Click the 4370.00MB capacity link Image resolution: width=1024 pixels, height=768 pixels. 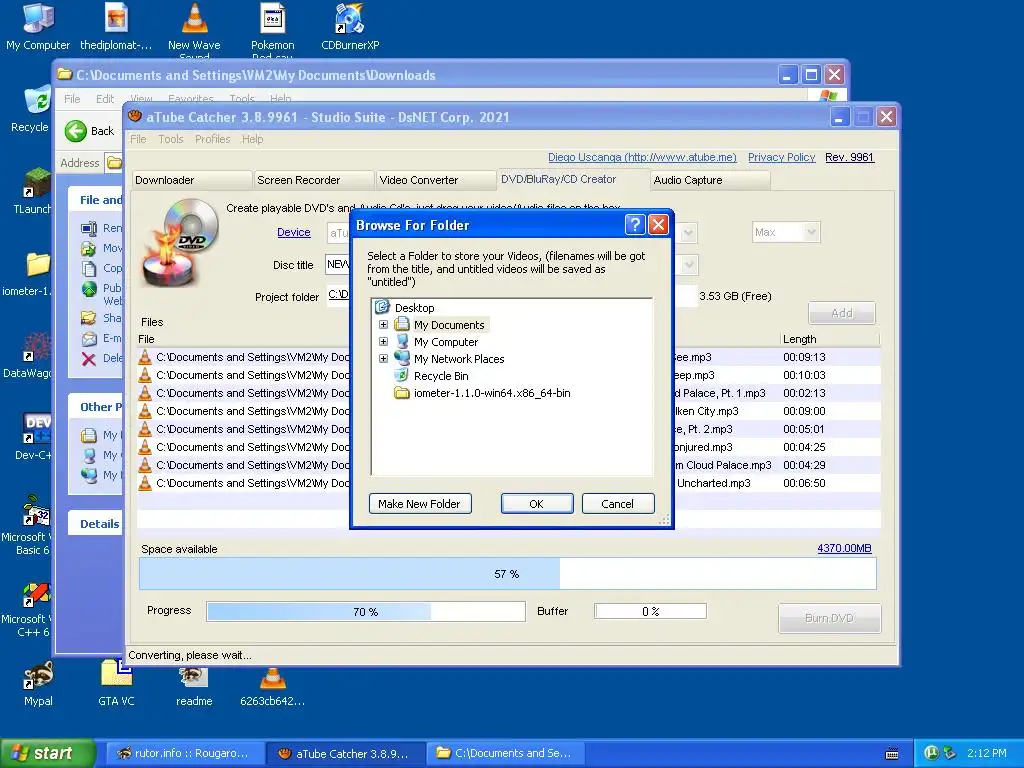tap(844, 548)
